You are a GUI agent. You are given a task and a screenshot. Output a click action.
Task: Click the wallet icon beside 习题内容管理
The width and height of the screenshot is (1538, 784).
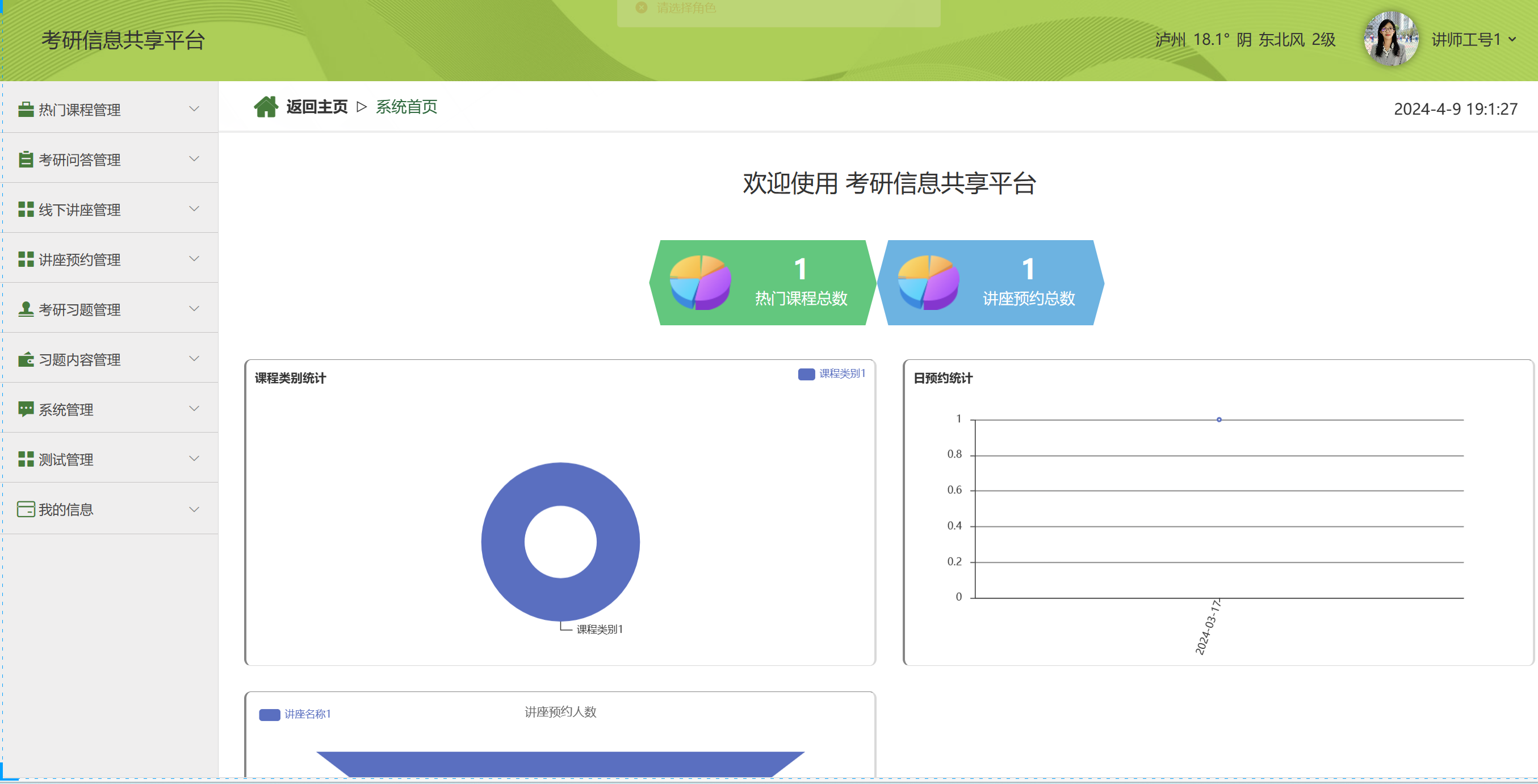(x=26, y=359)
